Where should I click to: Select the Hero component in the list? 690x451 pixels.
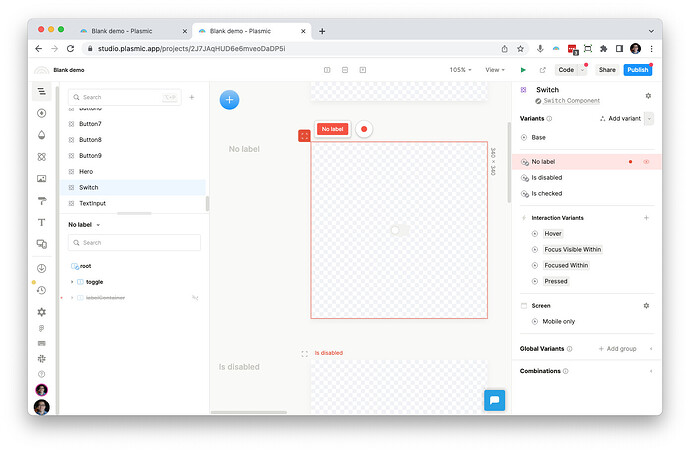point(86,171)
